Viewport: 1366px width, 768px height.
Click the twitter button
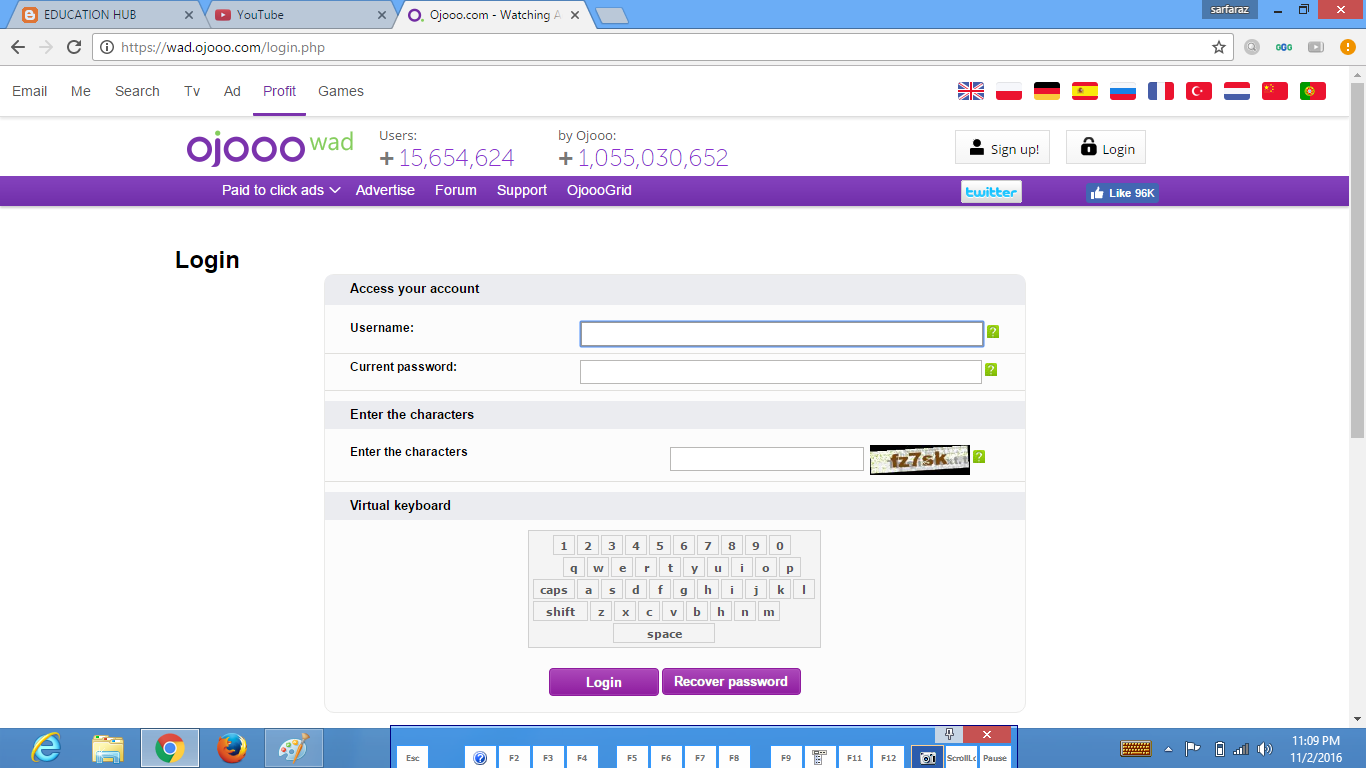click(991, 192)
